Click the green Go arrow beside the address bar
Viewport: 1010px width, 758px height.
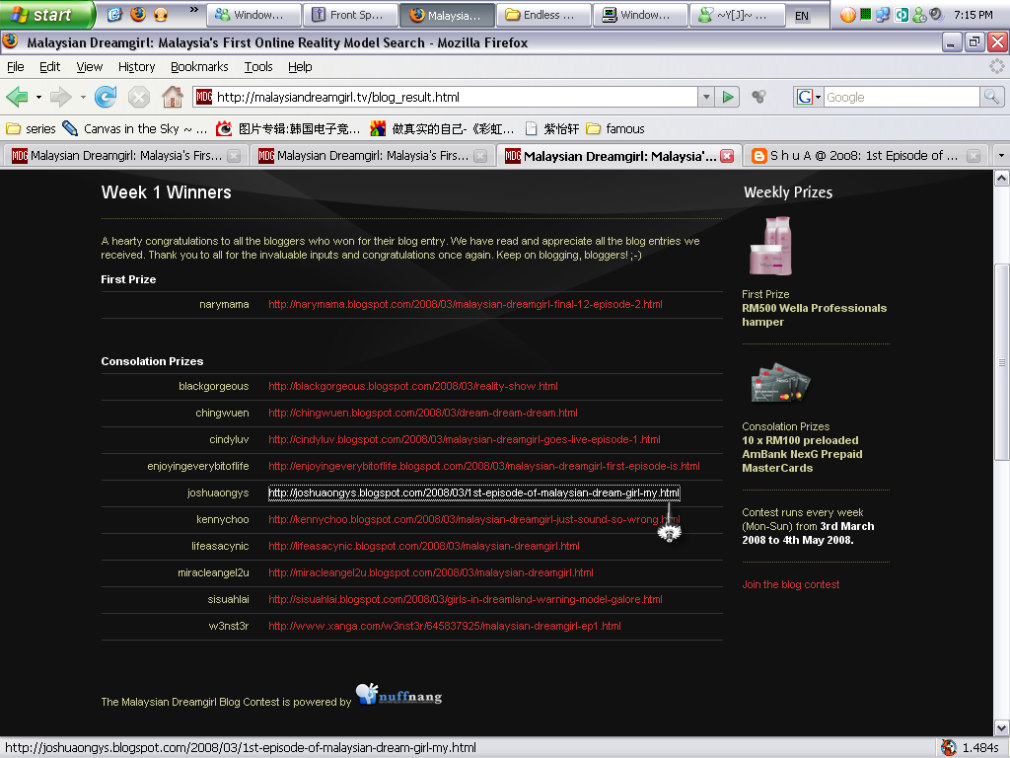click(x=728, y=97)
